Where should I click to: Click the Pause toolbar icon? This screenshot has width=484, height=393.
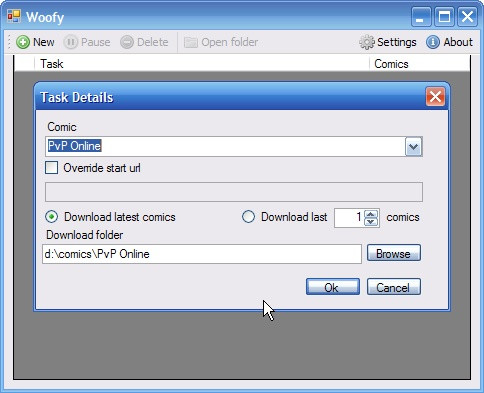pos(70,42)
